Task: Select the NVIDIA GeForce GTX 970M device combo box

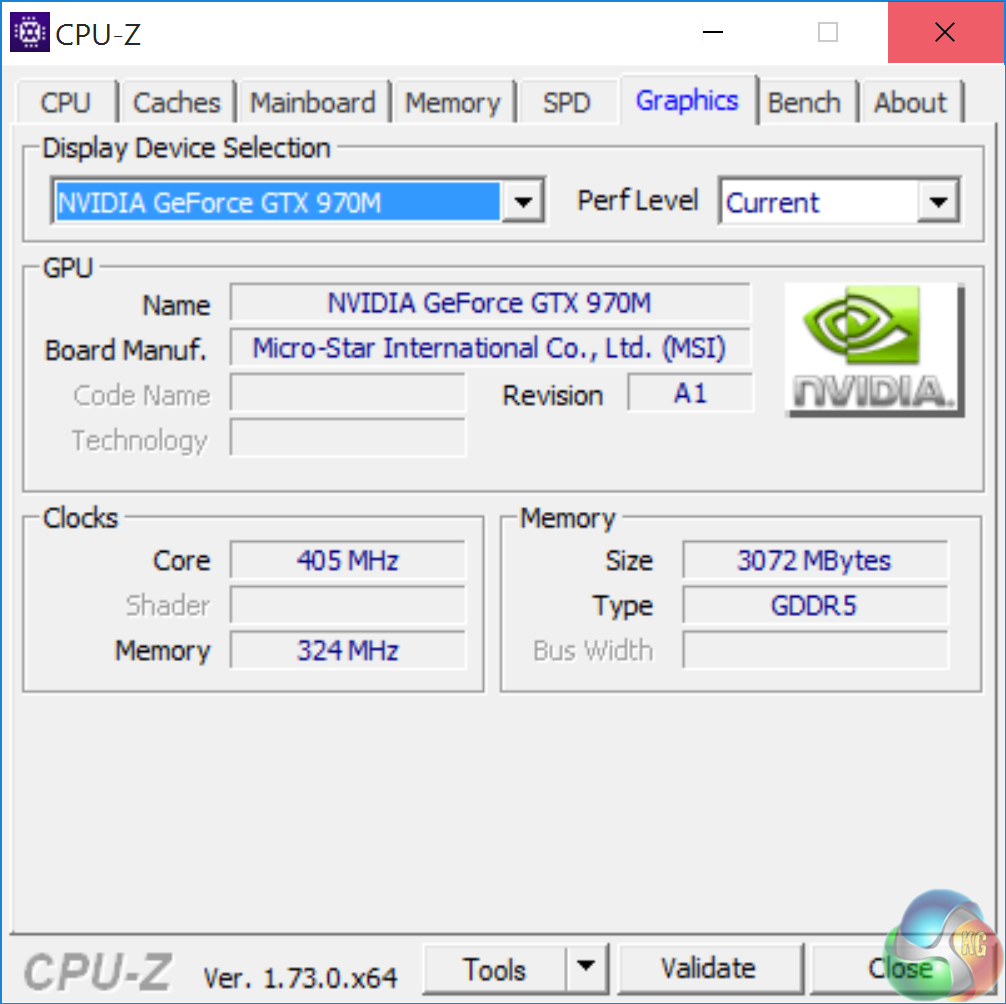Action: (x=298, y=201)
